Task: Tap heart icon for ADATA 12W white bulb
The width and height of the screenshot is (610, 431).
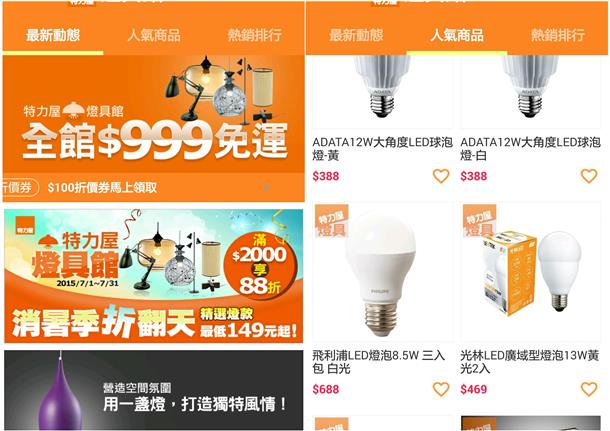Action: click(589, 176)
